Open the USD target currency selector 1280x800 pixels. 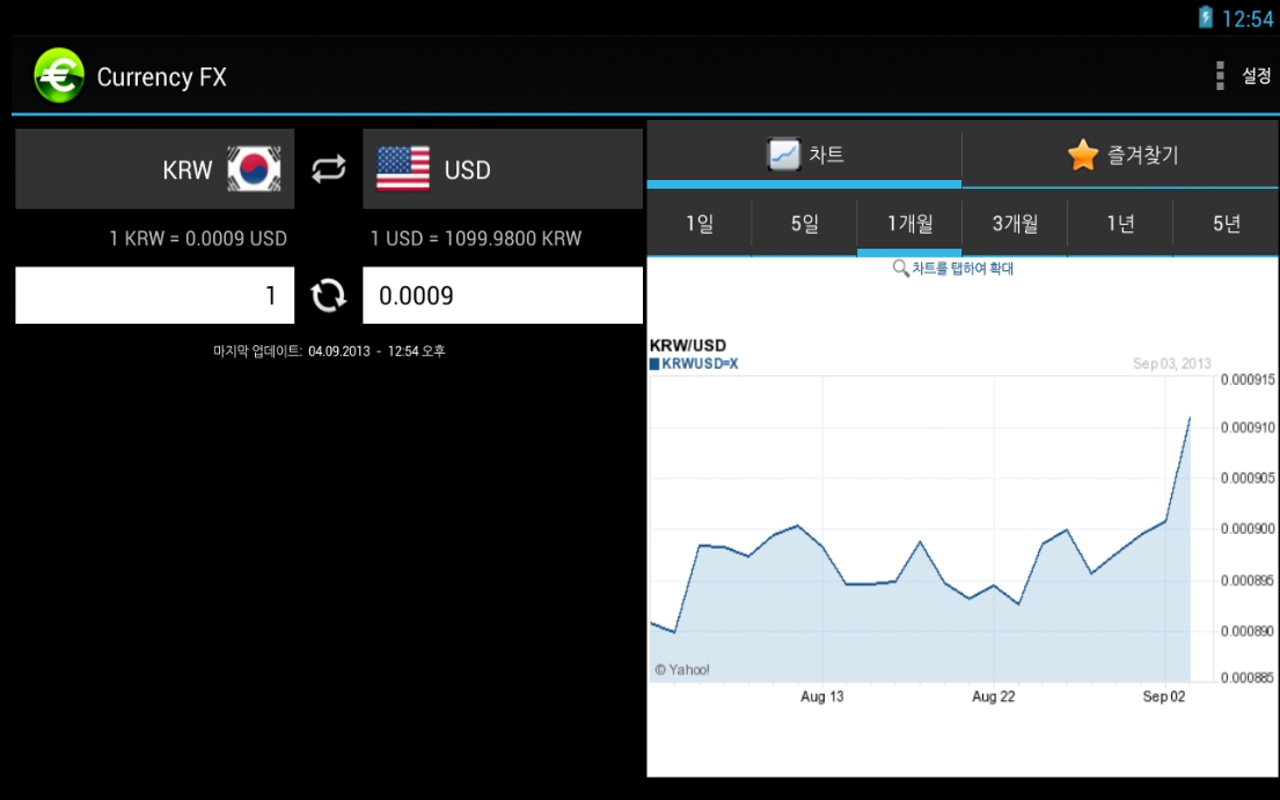pyautogui.click(x=503, y=169)
